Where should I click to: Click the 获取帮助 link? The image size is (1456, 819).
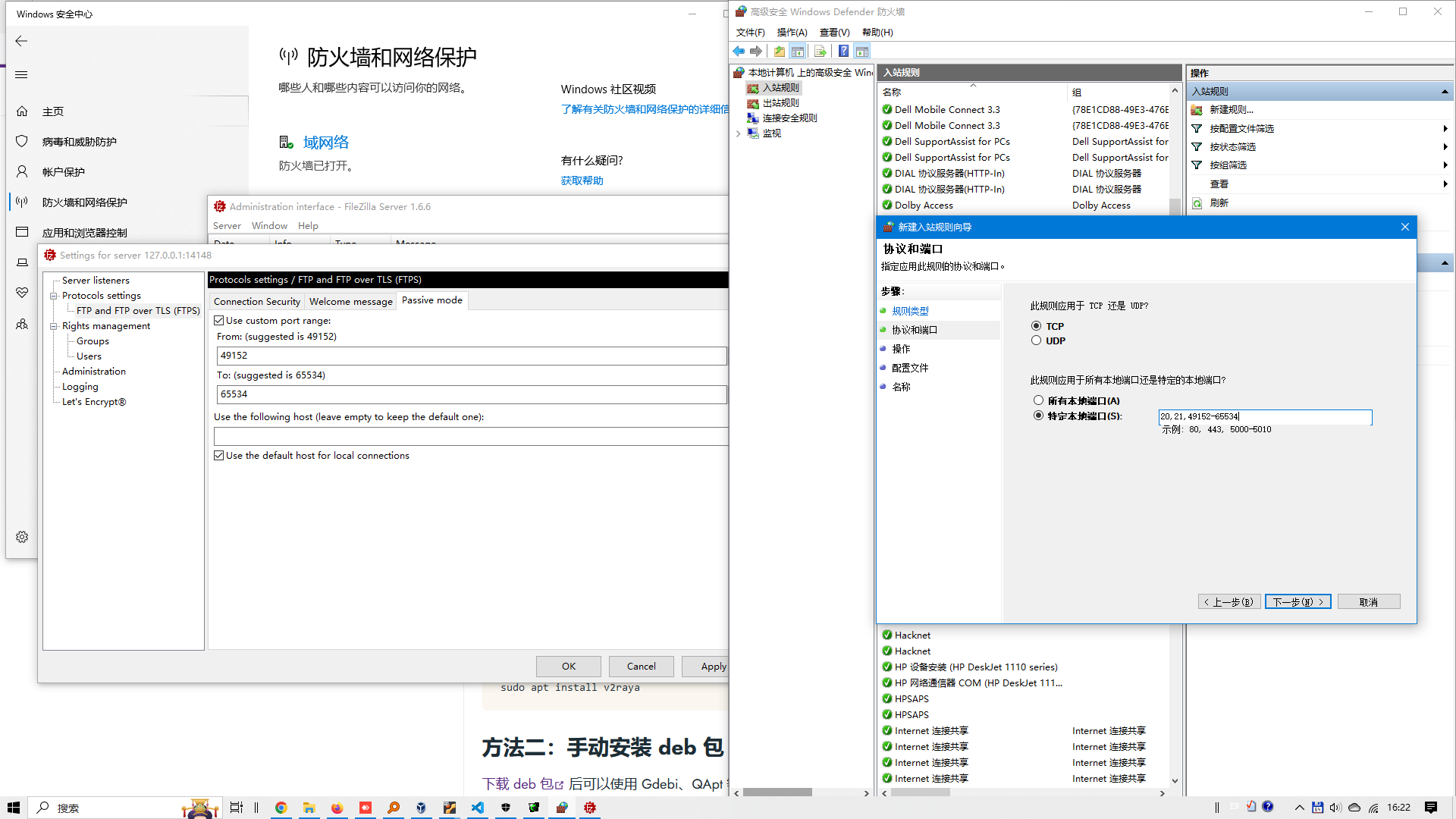(x=582, y=180)
